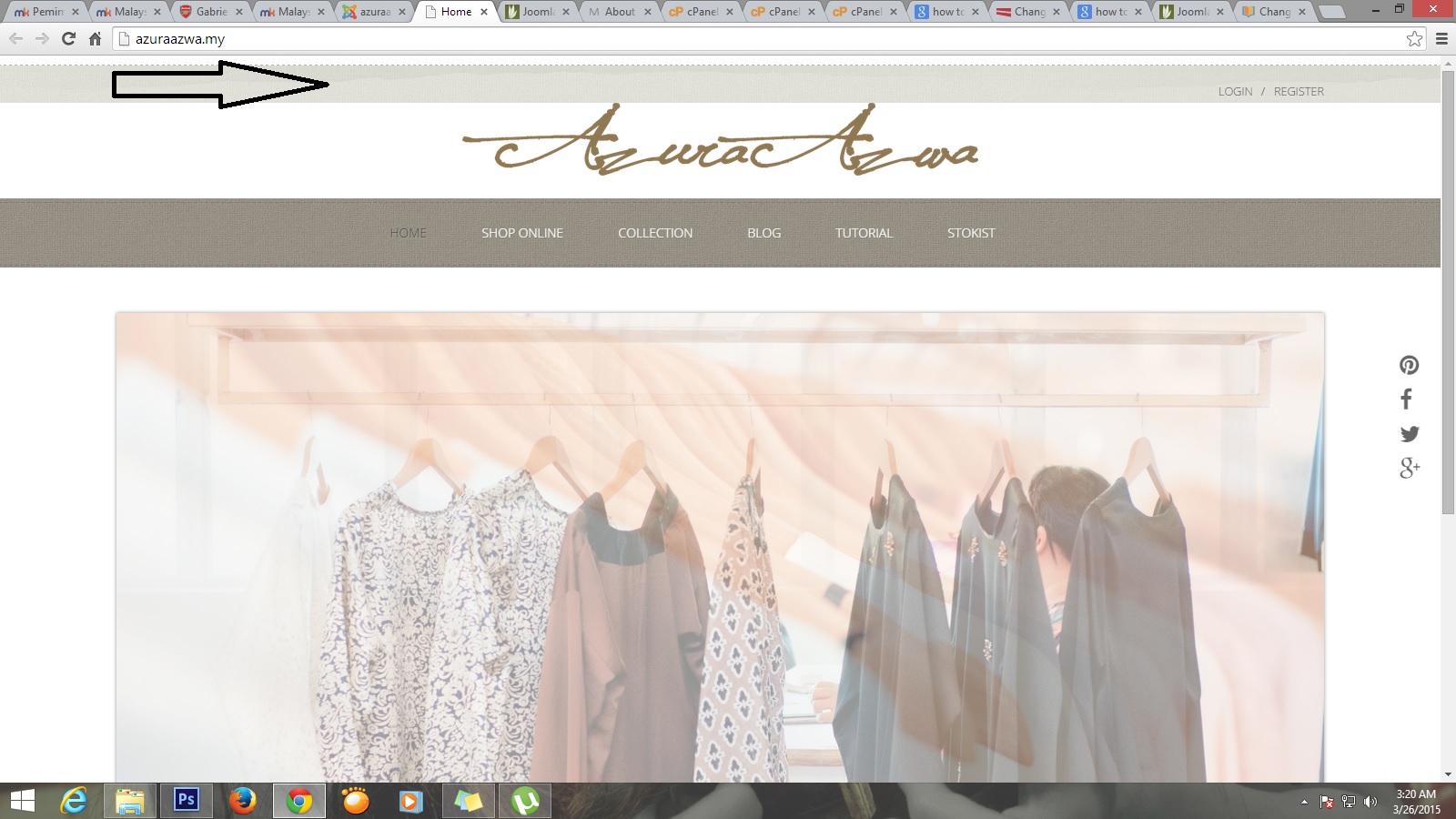The width and height of the screenshot is (1456, 819).
Task: Open the LOGIN link
Action: 1235,92
